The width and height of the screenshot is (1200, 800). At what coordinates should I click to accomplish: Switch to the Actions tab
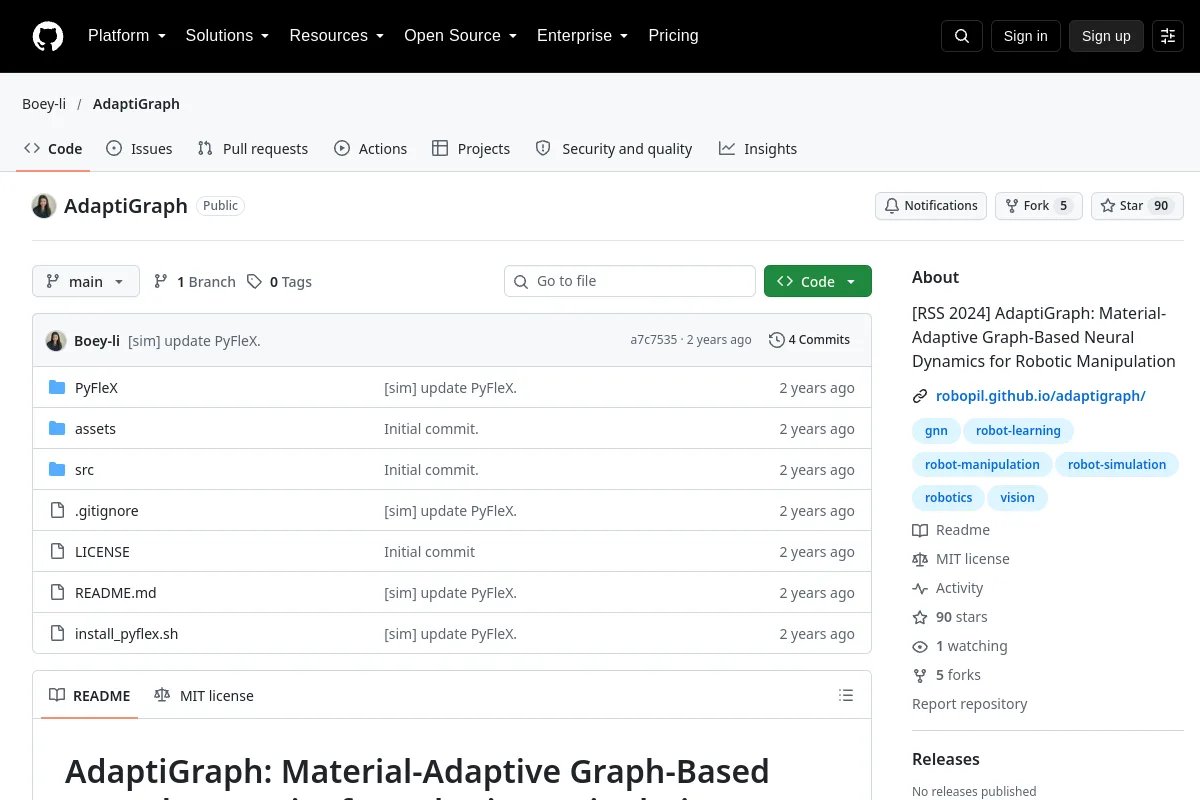pyautogui.click(x=371, y=149)
